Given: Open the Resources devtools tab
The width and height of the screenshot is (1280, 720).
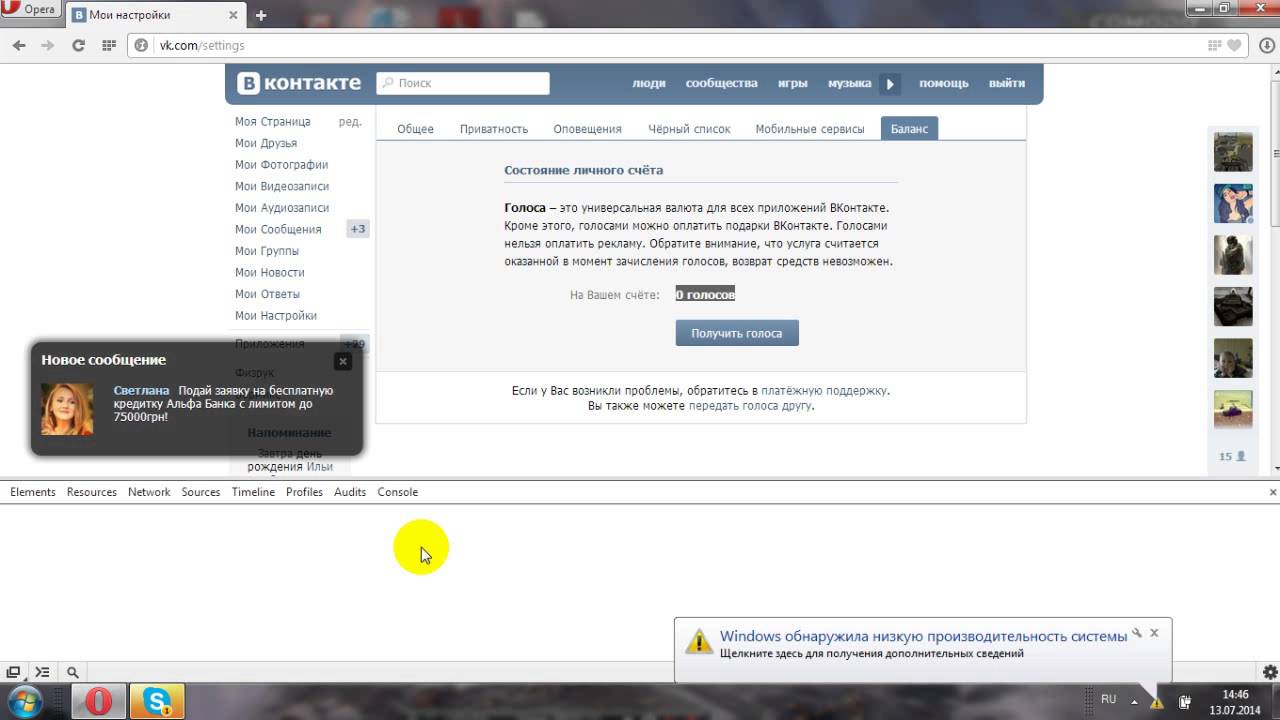Looking at the screenshot, I should (x=92, y=492).
